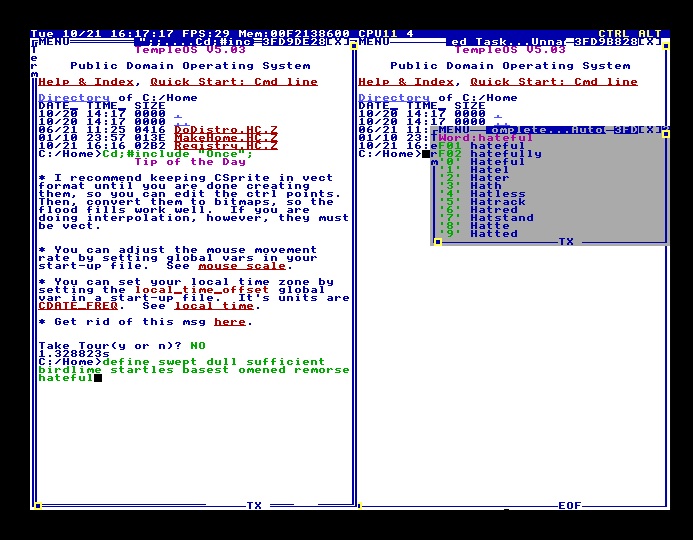Open Quick Start: Cmd line in left window
The height and width of the screenshot is (540, 693).
coord(234,82)
